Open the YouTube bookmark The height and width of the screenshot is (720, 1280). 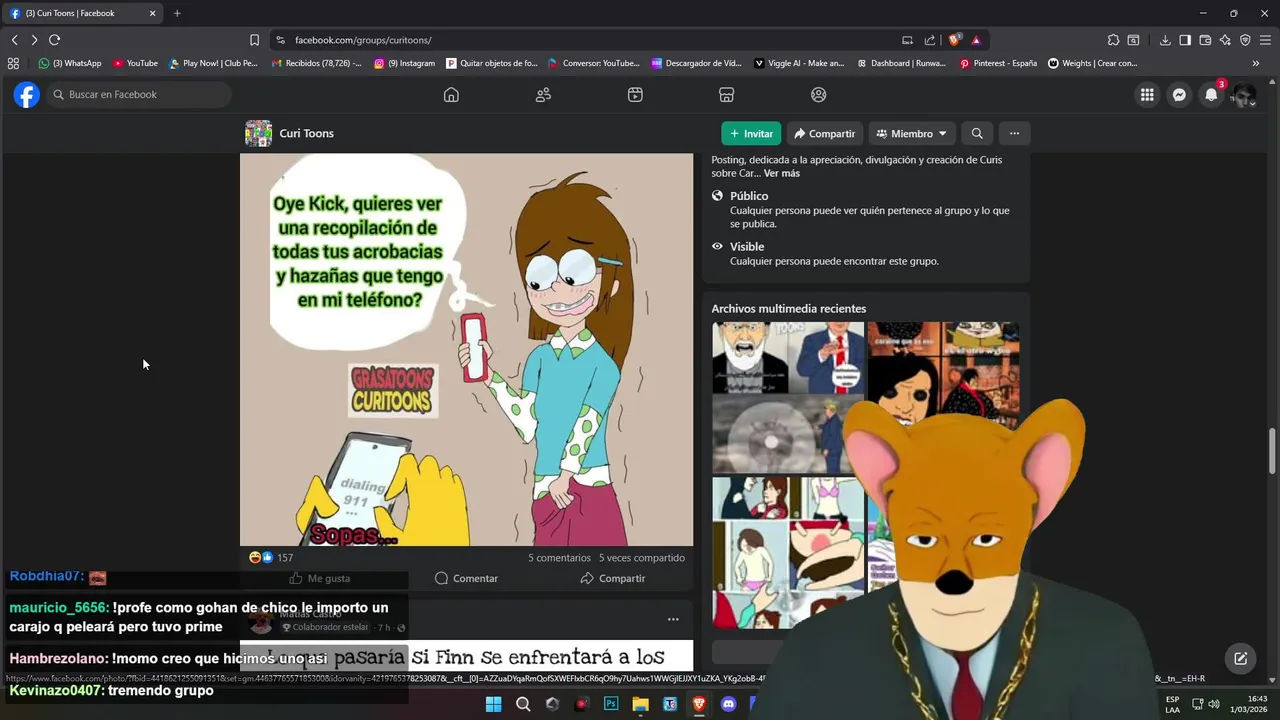135,63
